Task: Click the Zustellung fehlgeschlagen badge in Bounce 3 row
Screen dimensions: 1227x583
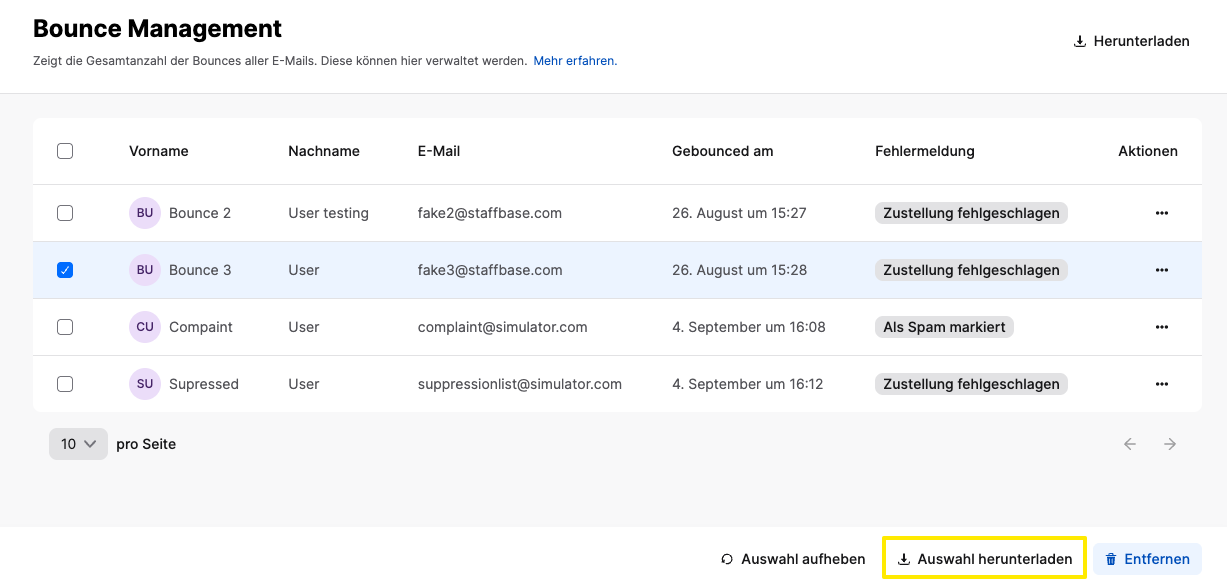Action: point(971,270)
